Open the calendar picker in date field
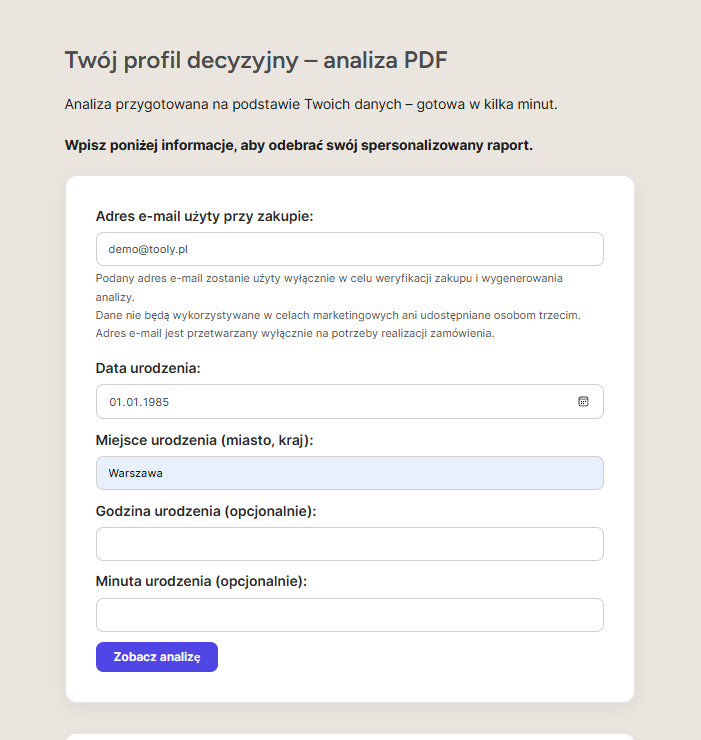 click(x=583, y=401)
